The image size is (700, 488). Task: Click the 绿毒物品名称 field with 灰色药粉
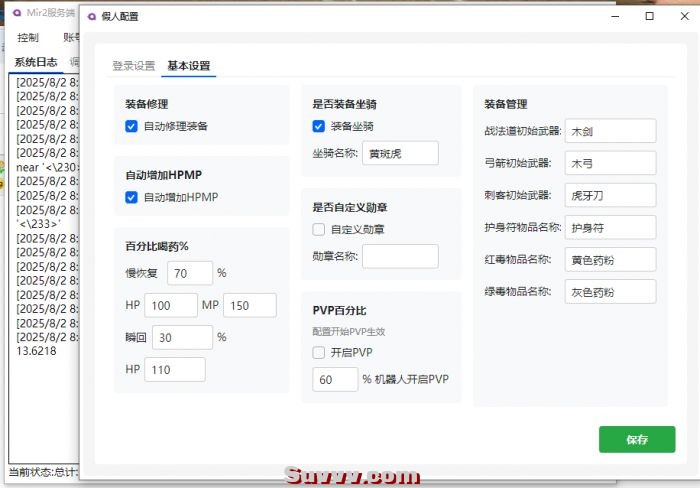610,292
